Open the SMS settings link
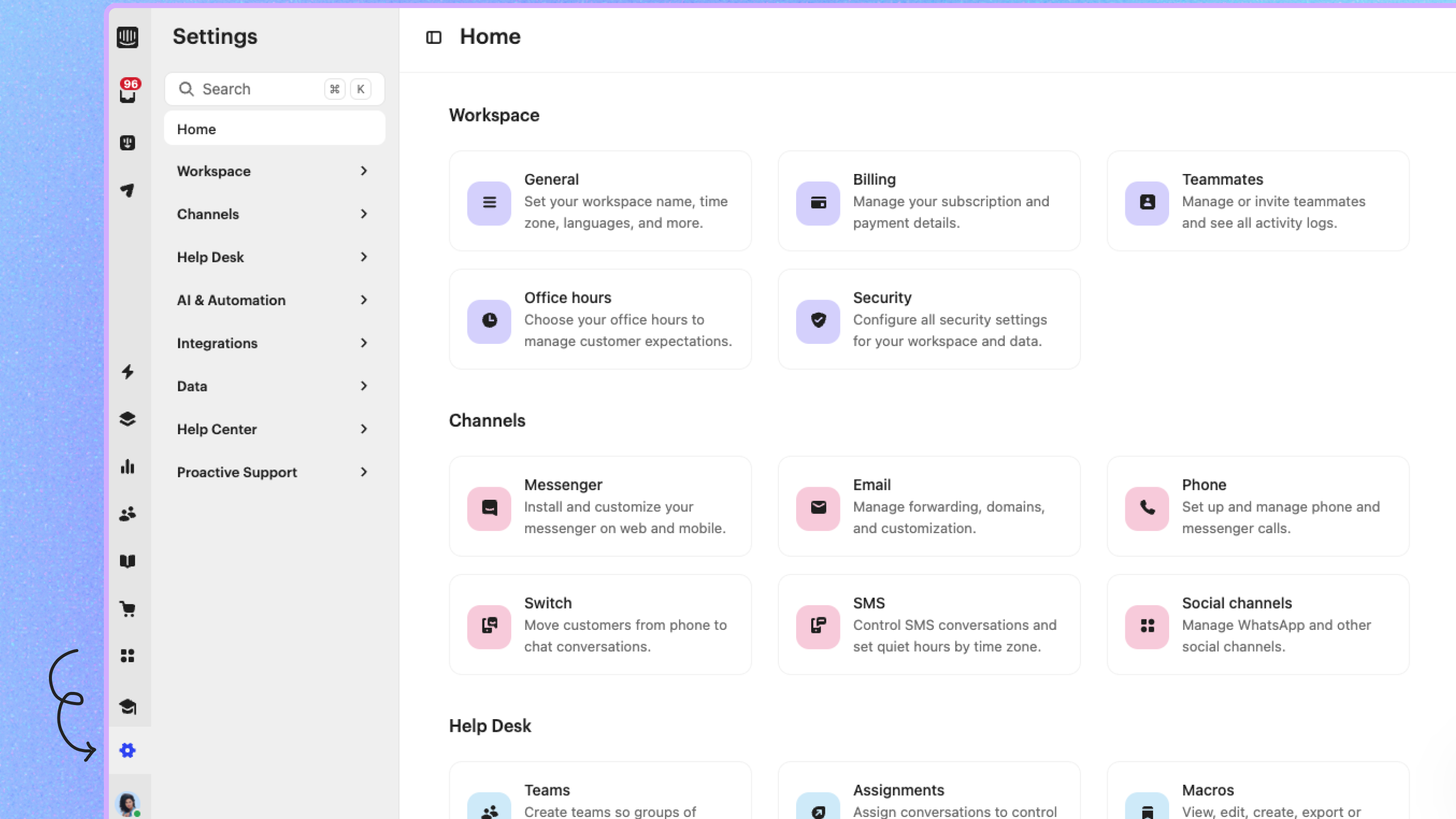1456x819 pixels. coord(869,603)
